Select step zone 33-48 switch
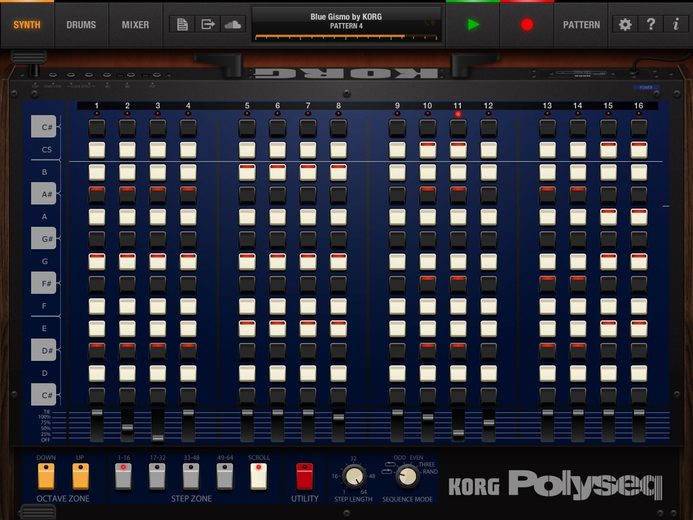The height and width of the screenshot is (520, 693). point(191,476)
